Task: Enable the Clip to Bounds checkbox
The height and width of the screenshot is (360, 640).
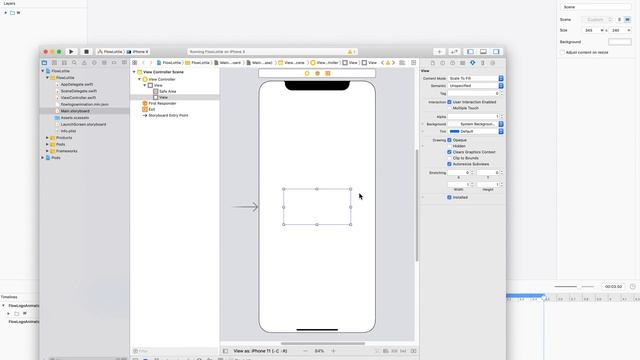Action: (449, 158)
